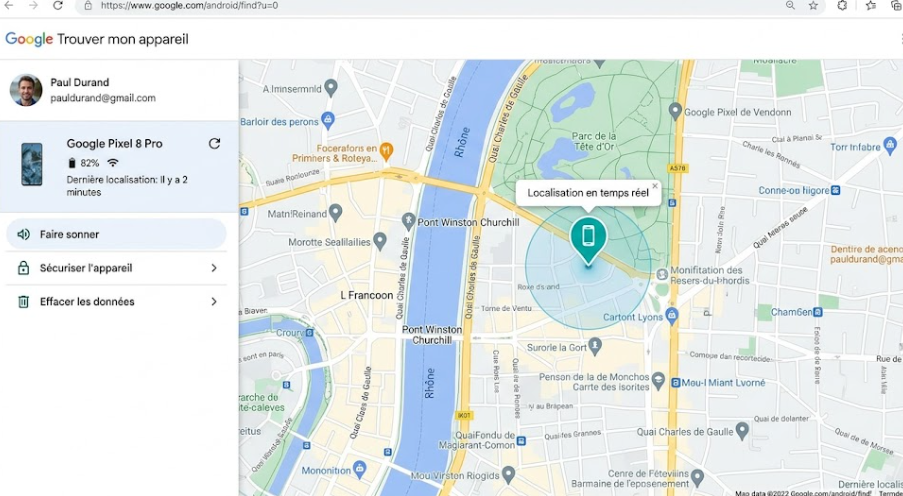Expand chevron next to Effacer les données
903x496 pixels.
(214, 301)
